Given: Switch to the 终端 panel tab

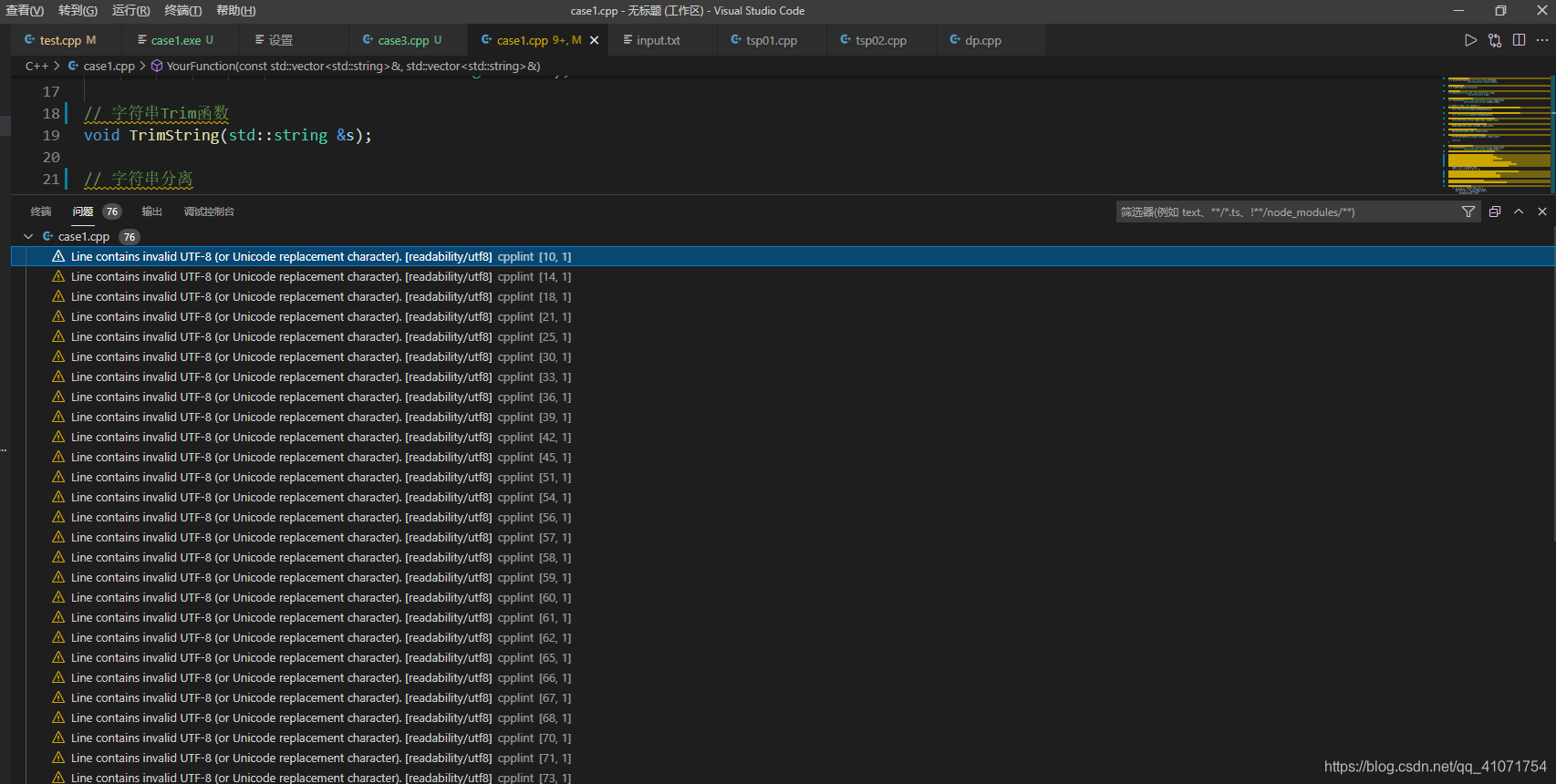Looking at the screenshot, I should pyautogui.click(x=41, y=211).
